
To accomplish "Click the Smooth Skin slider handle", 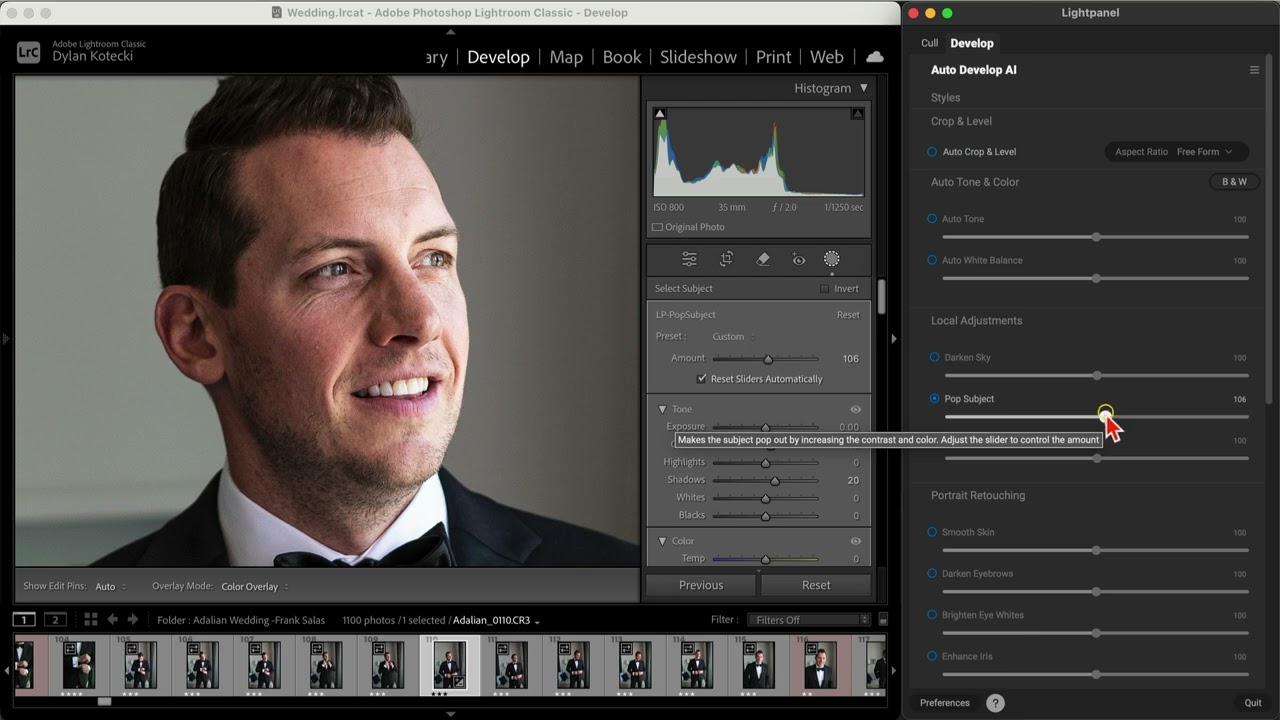I will (x=1096, y=550).
